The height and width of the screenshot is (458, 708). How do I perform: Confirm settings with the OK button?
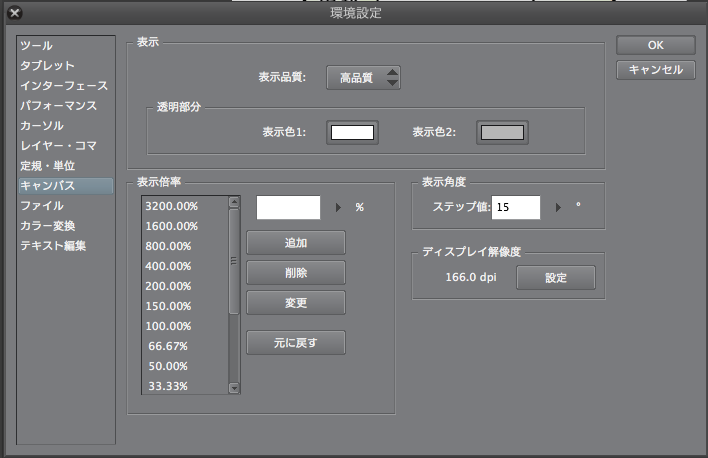pos(656,45)
